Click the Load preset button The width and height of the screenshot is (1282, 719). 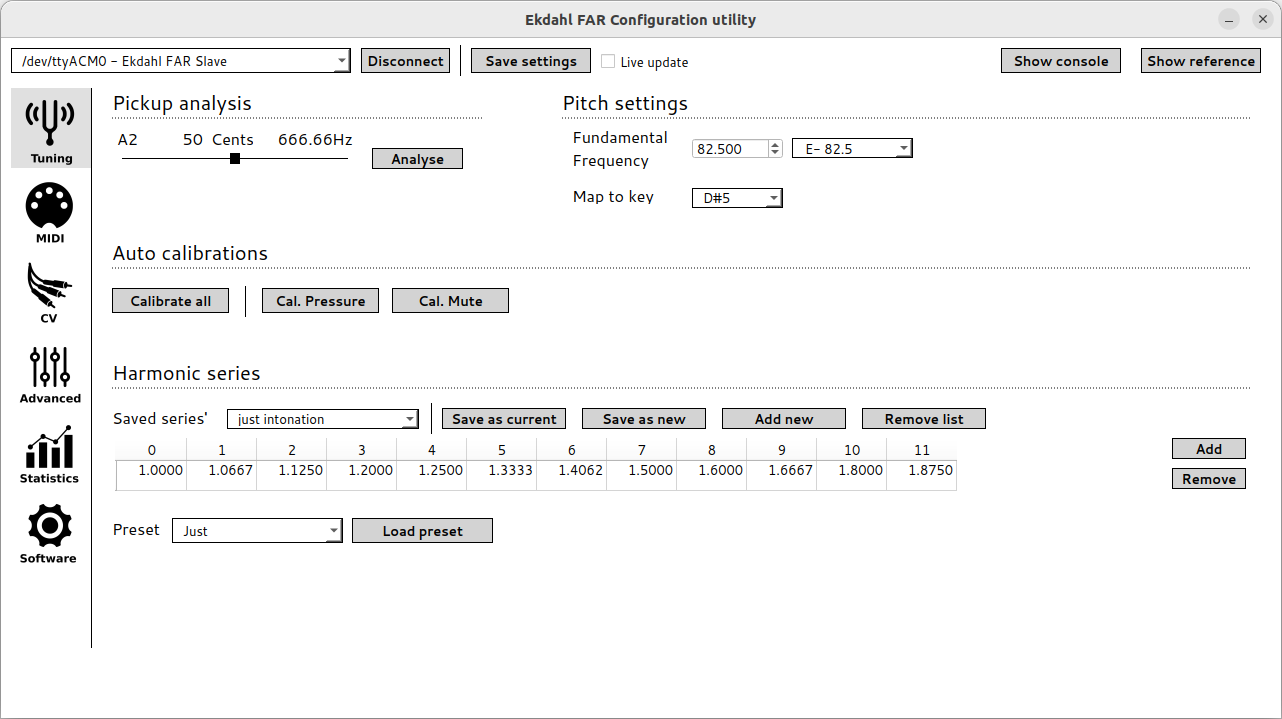[x=422, y=531]
